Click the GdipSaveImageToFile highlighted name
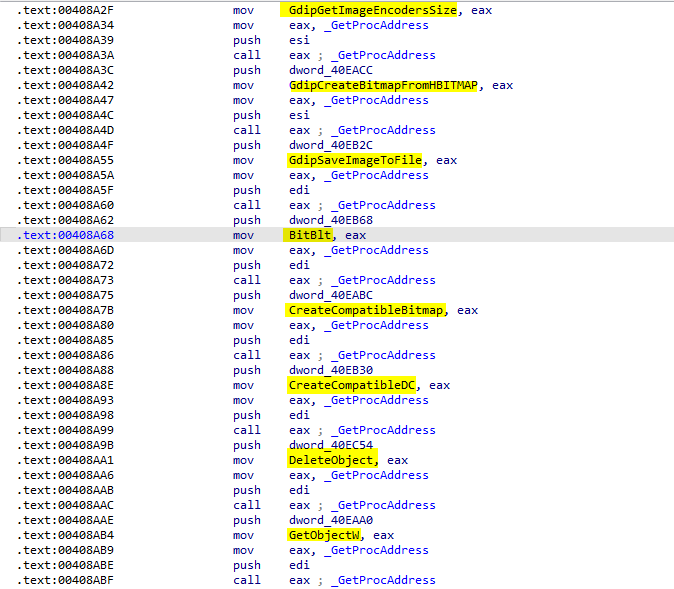Screen dimensions: 674x589 (355, 160)
